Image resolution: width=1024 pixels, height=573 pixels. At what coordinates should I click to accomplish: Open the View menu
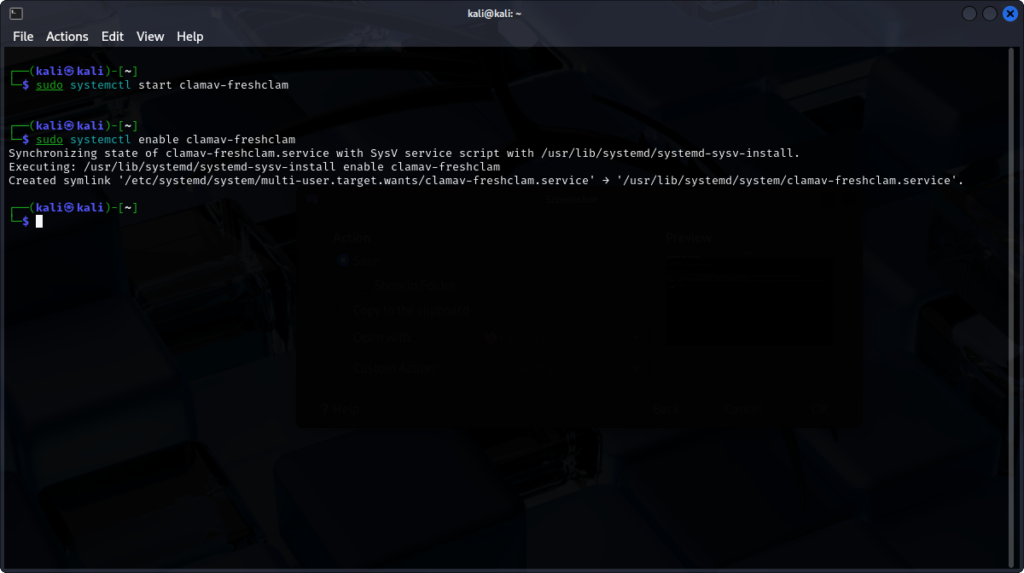(x=150, y=37)
